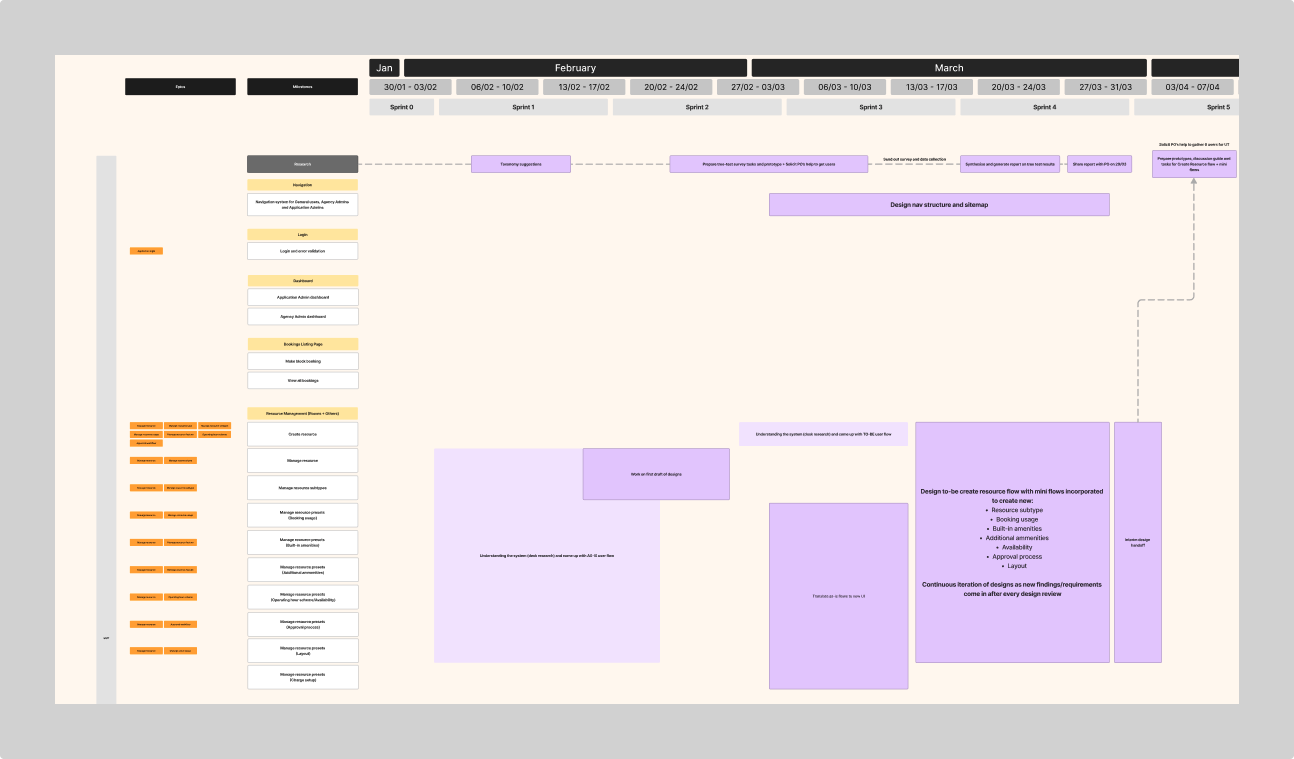Click the "Manage resource subtypes" card
Viewport: 1294px width, 759px height.
(x=302, y=487)
